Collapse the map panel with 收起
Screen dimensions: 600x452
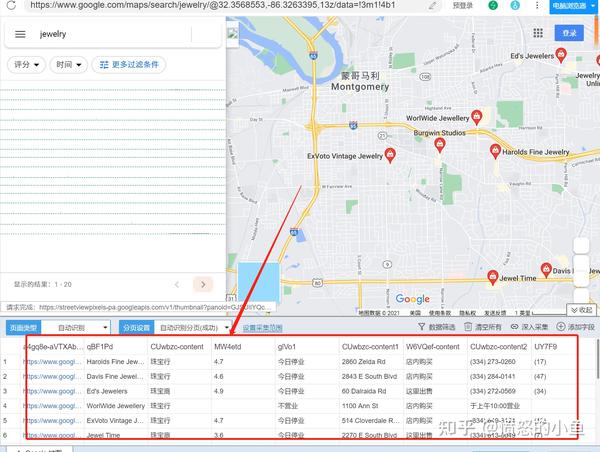click(x=581, y=310)
